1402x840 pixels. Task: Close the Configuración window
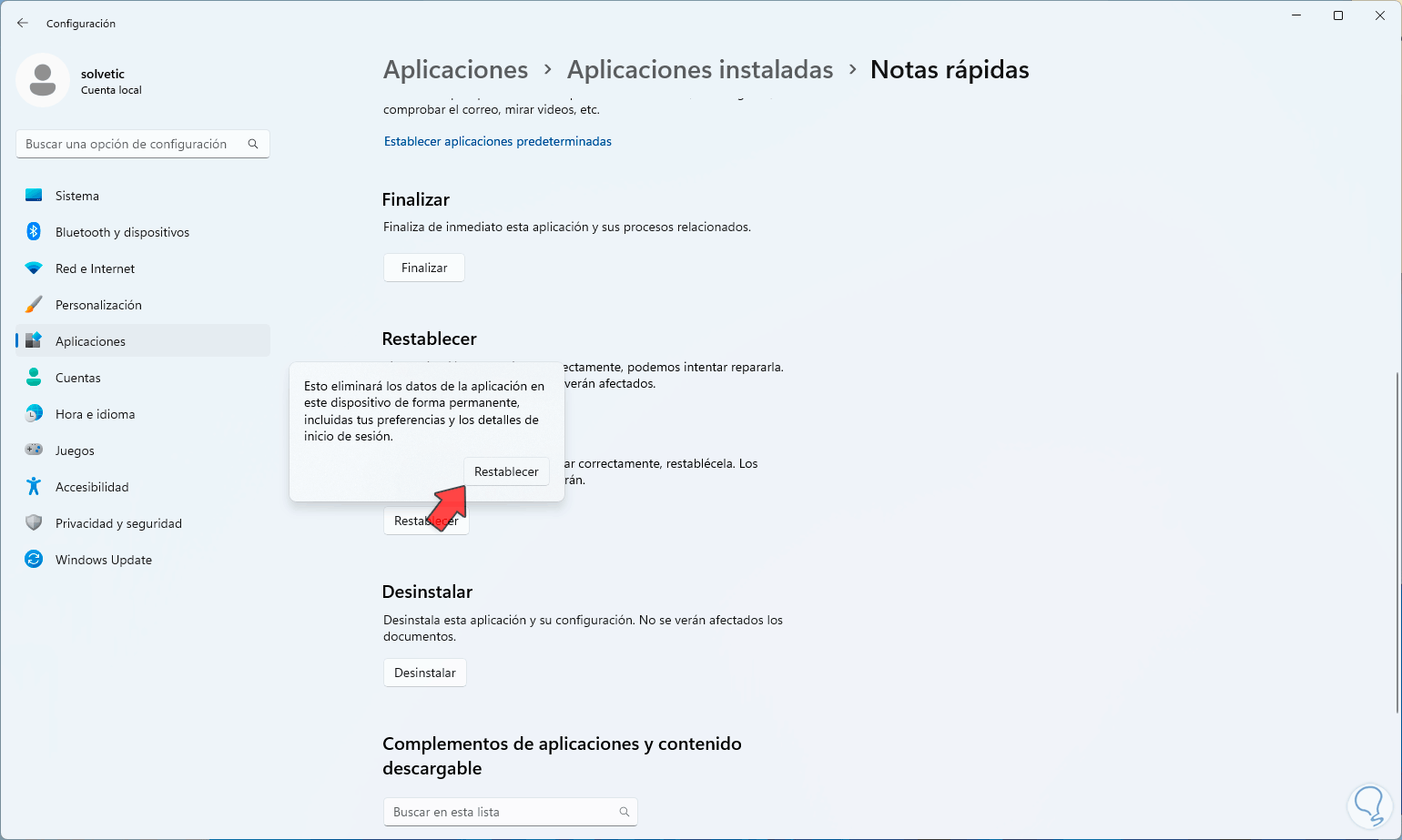[1380, 15]
